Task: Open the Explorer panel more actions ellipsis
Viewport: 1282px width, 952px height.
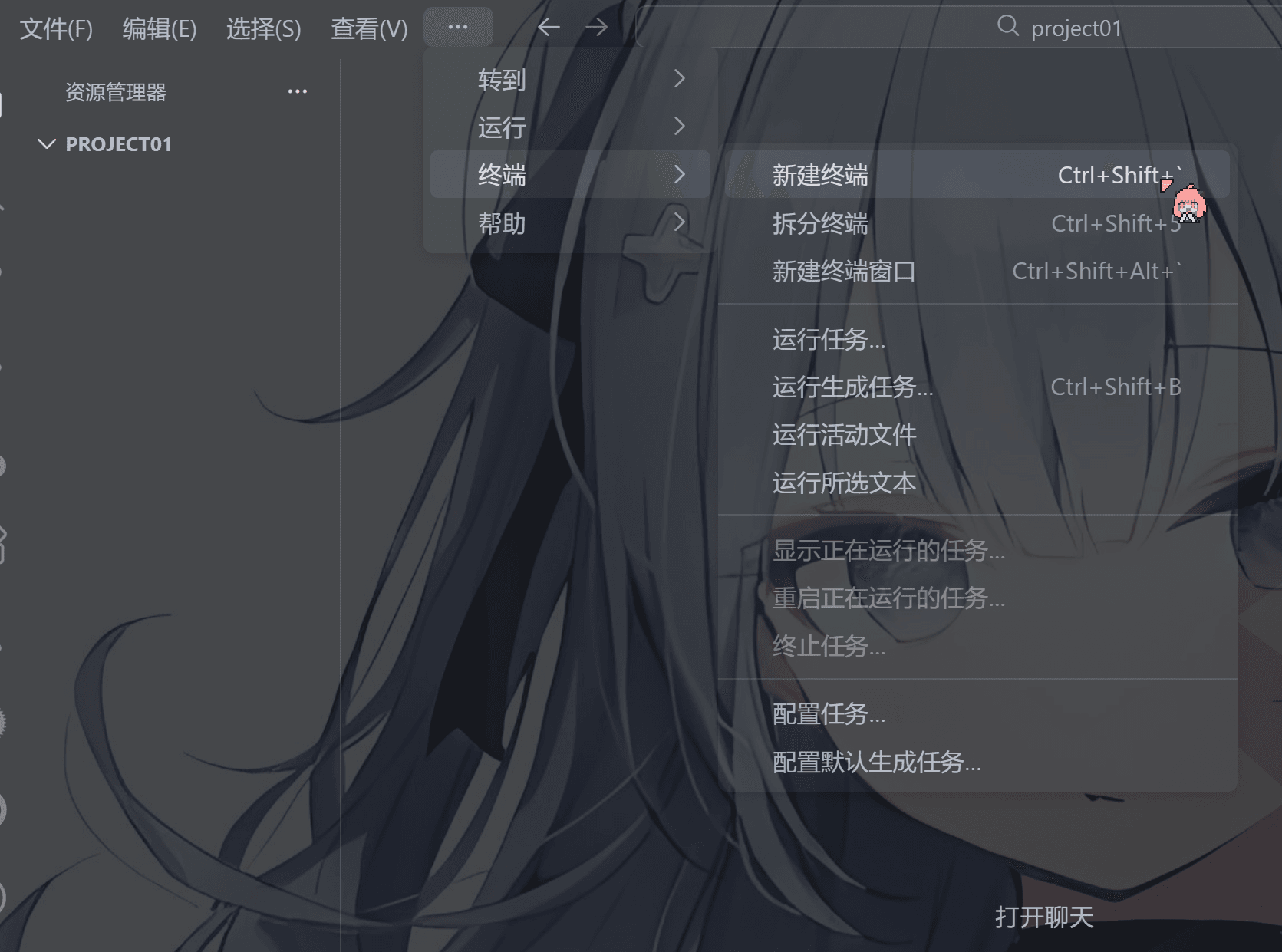Action: pos(298,92)
